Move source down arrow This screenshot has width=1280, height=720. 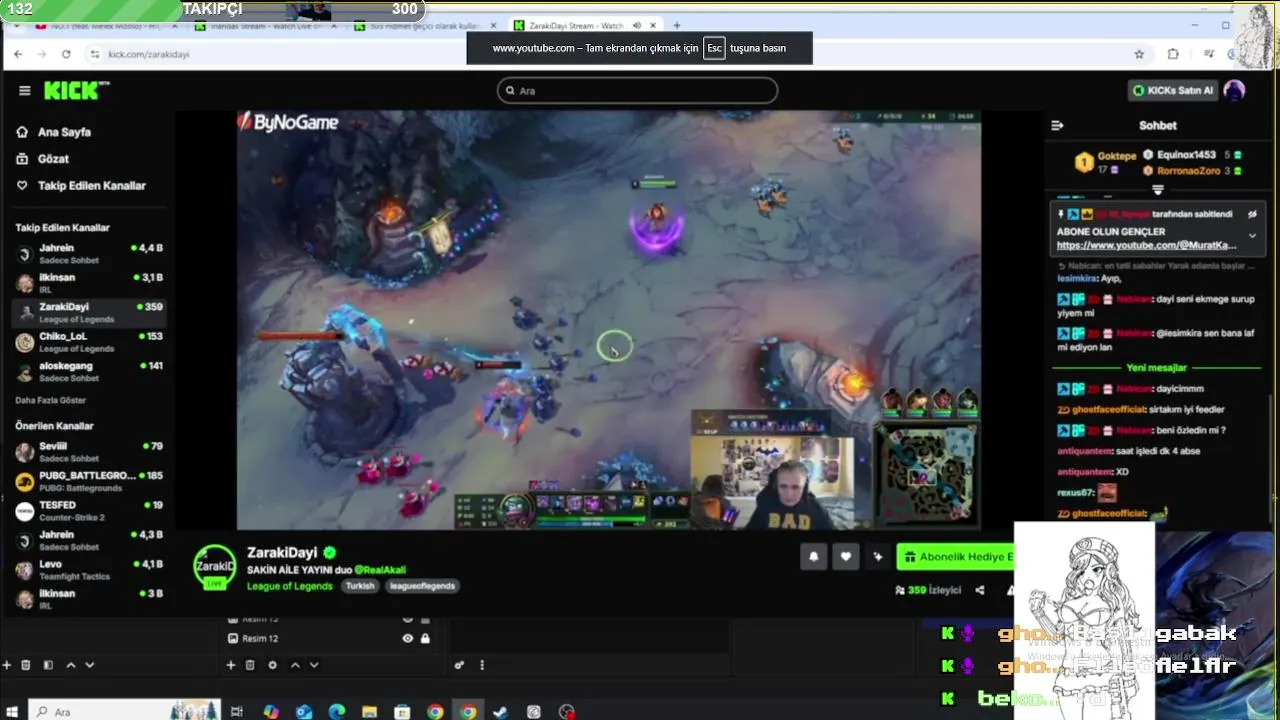[x=314, y=665]
